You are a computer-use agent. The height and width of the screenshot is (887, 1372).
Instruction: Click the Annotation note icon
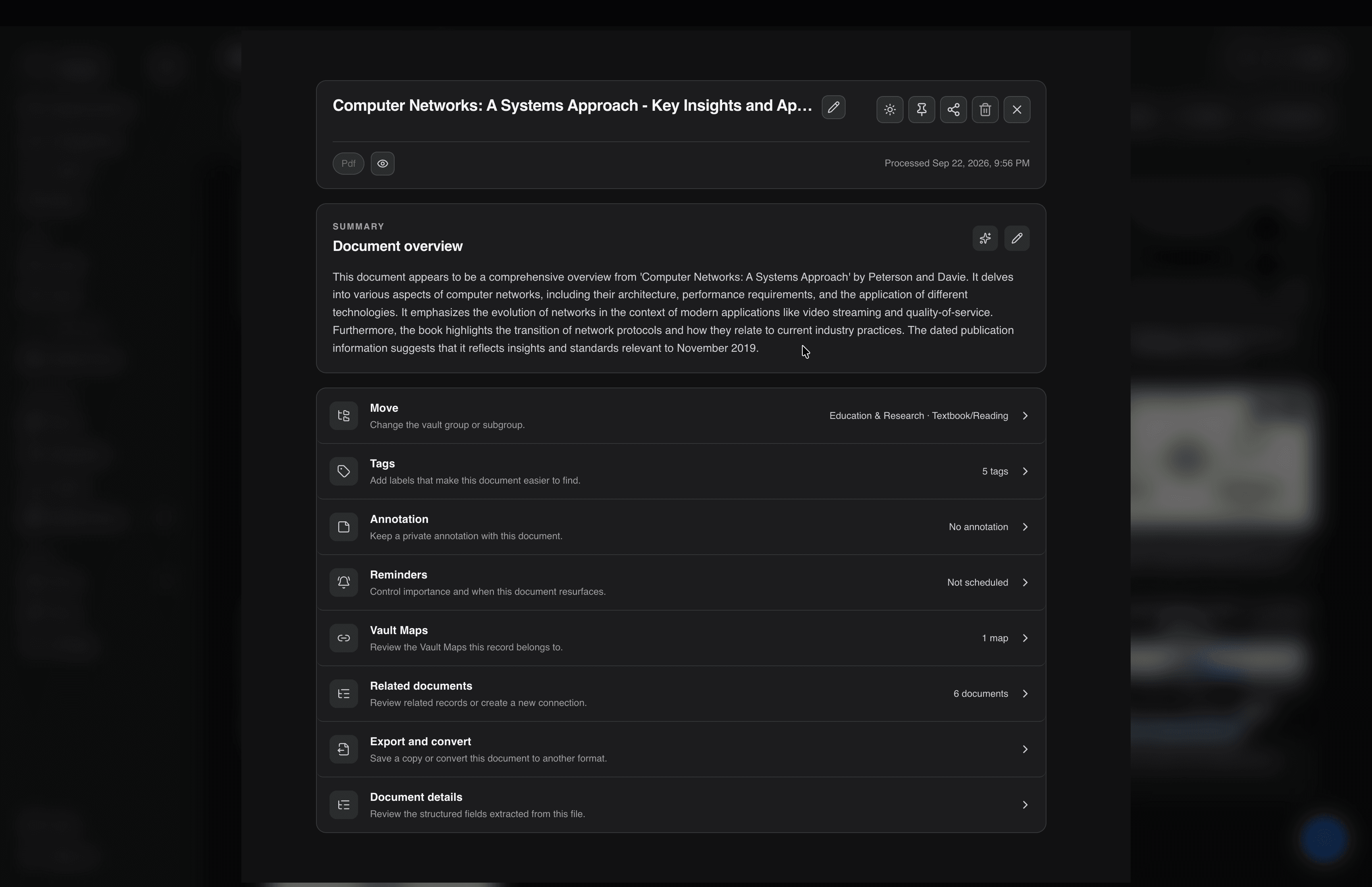pyautogui.click(x=344, y=527)
